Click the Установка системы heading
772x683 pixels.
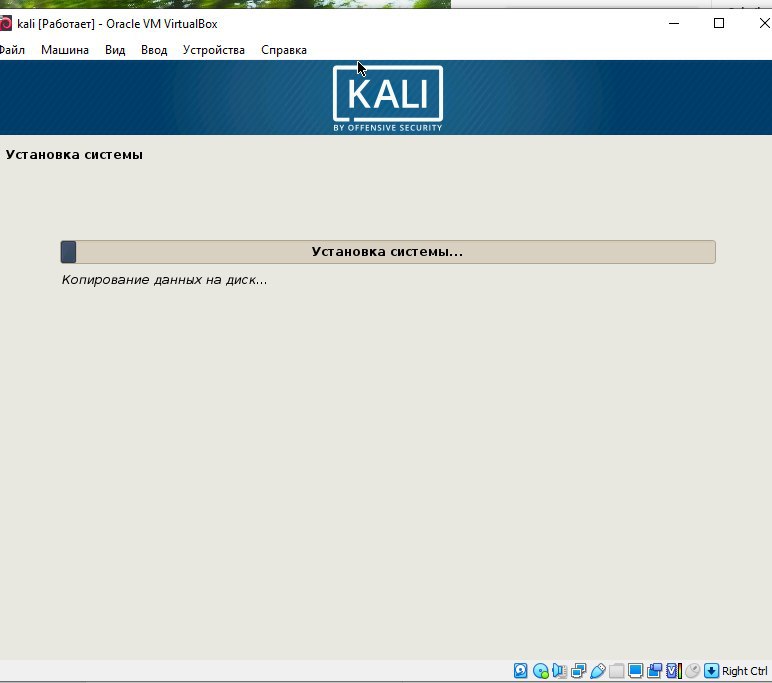tap(74, 155)
